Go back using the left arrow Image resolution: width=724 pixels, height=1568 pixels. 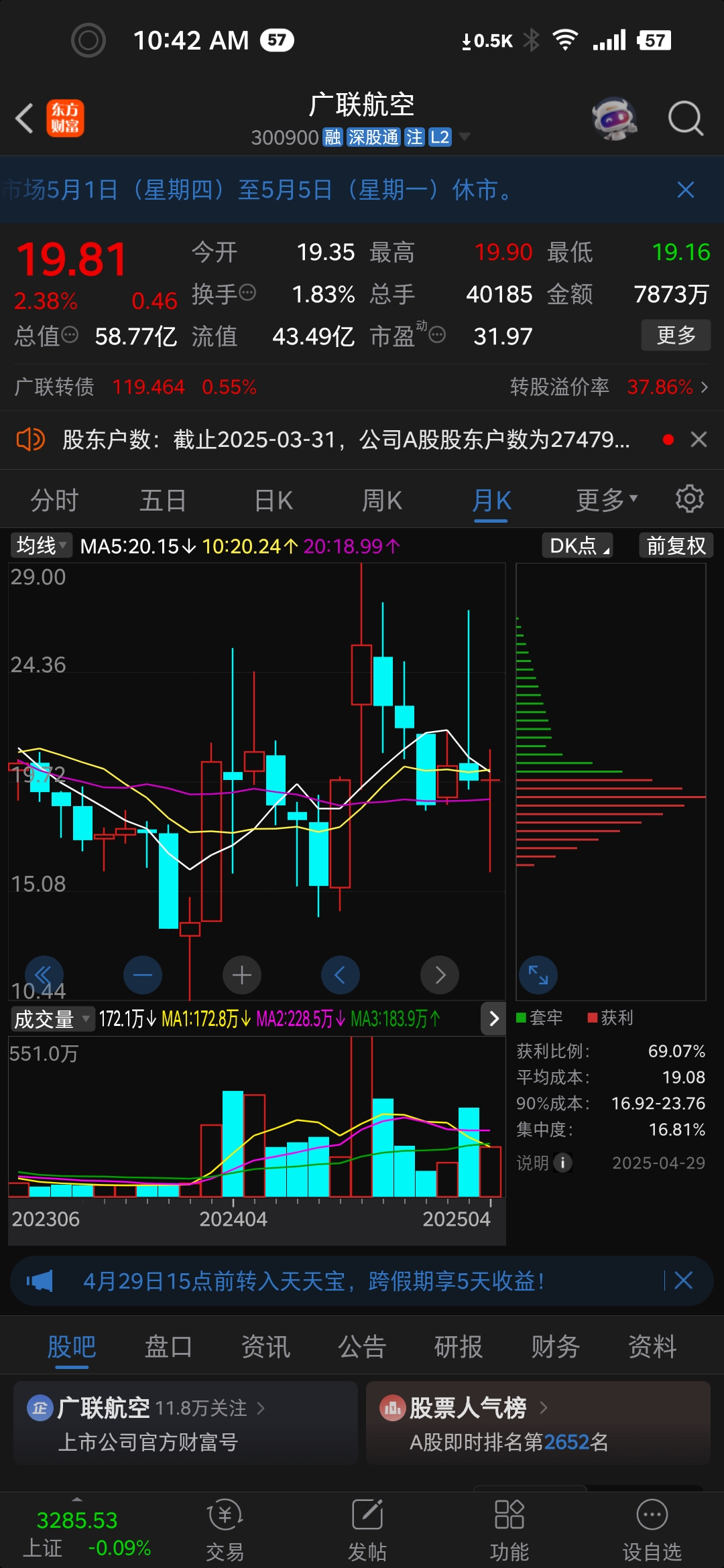(25, 119)
